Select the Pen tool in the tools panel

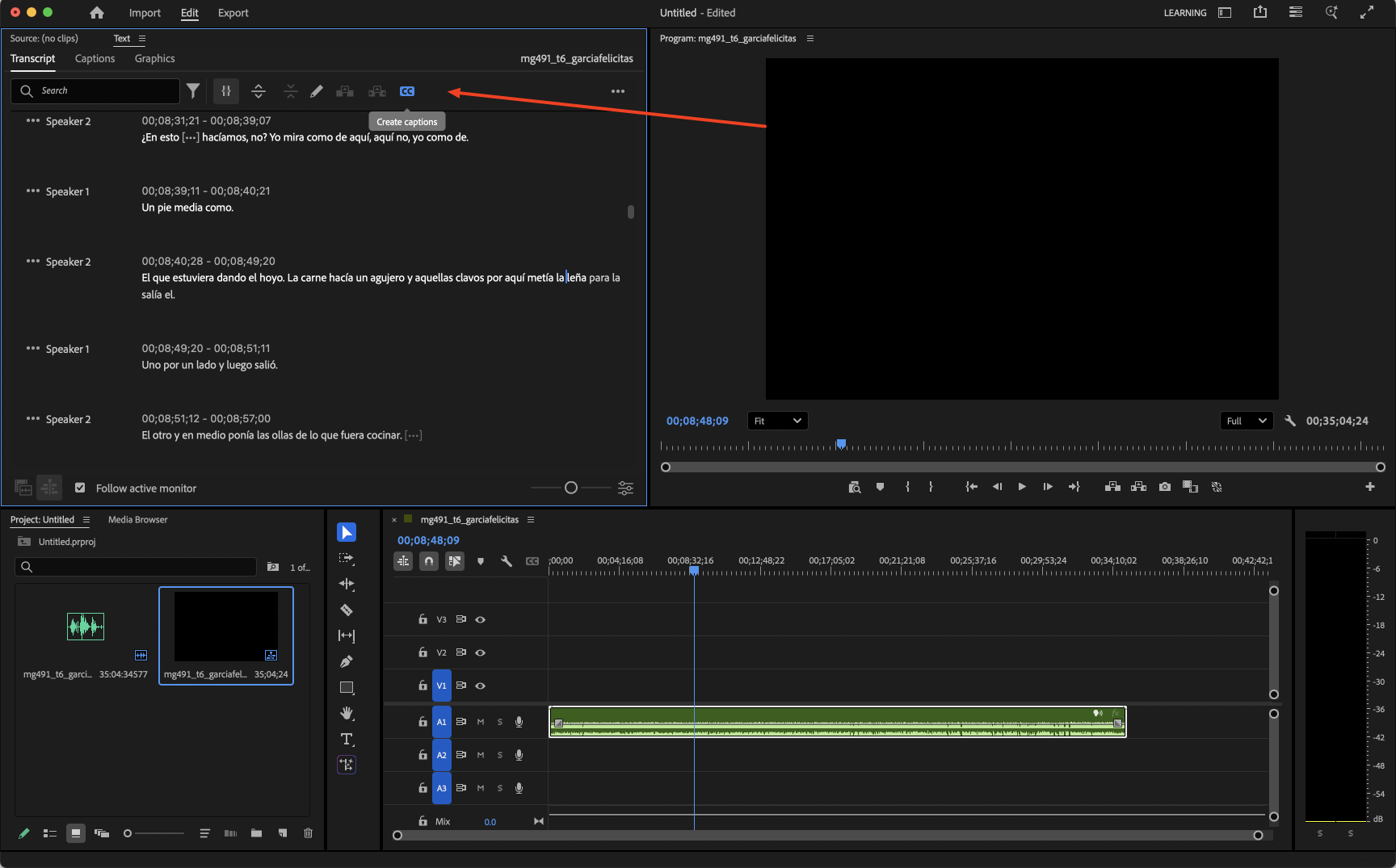[347, 661]
